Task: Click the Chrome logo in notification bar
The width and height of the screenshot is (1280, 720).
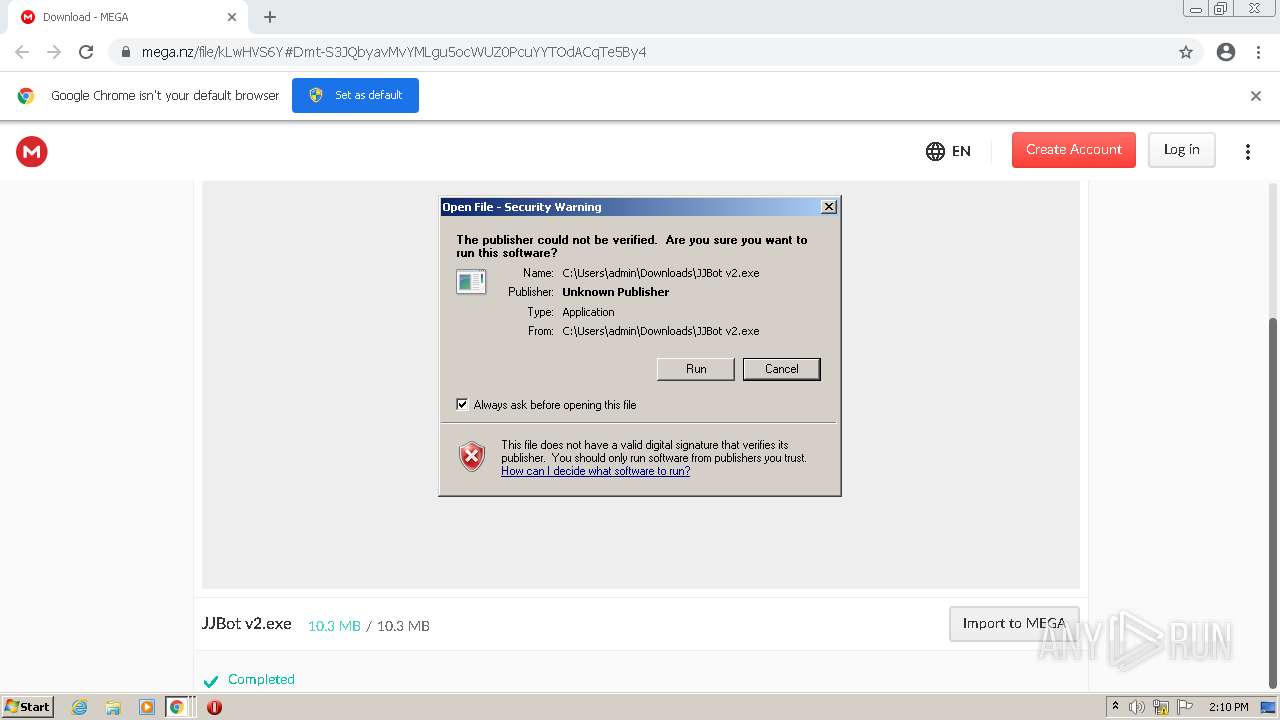Action: [26, 96]
